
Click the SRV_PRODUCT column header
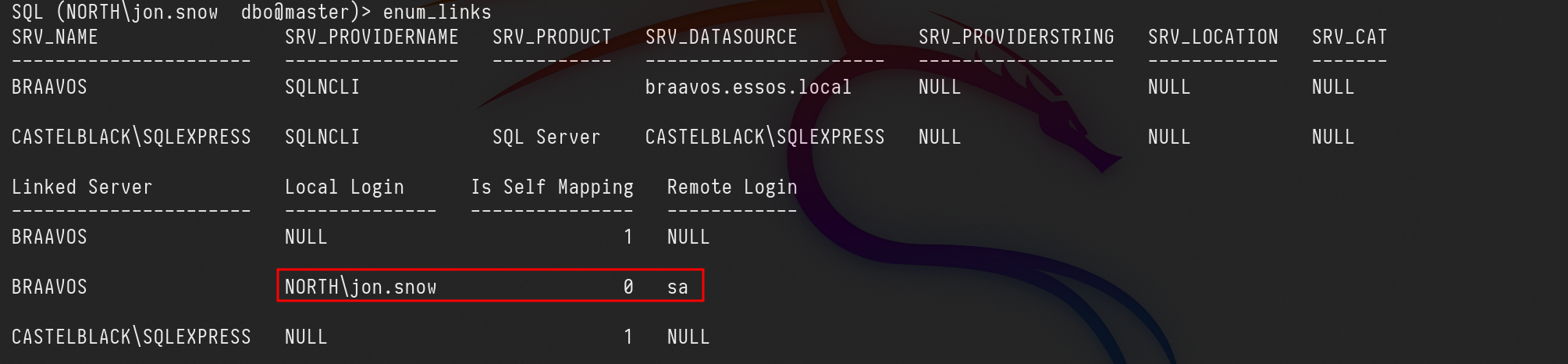click(552, 37)
